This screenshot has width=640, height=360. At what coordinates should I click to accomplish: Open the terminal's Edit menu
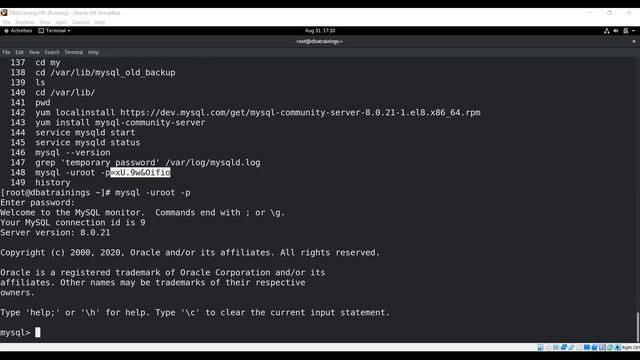coord(20,52)
